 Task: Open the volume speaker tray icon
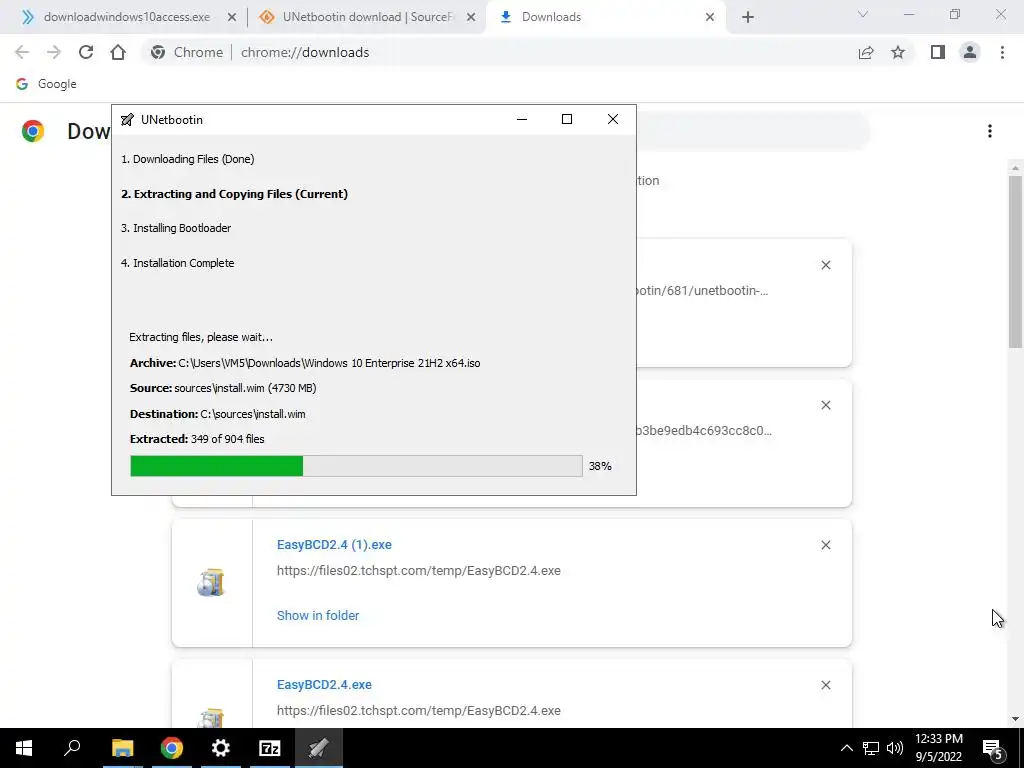tap(895, 748)
